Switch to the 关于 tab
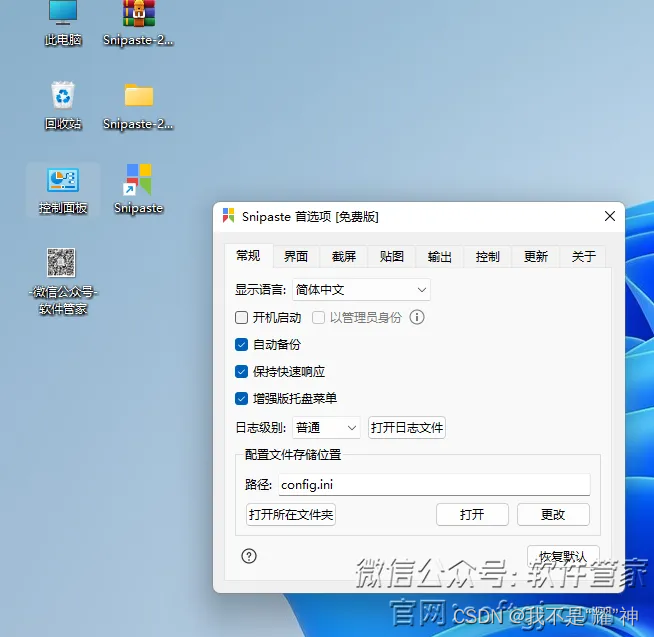 (583, 256)
